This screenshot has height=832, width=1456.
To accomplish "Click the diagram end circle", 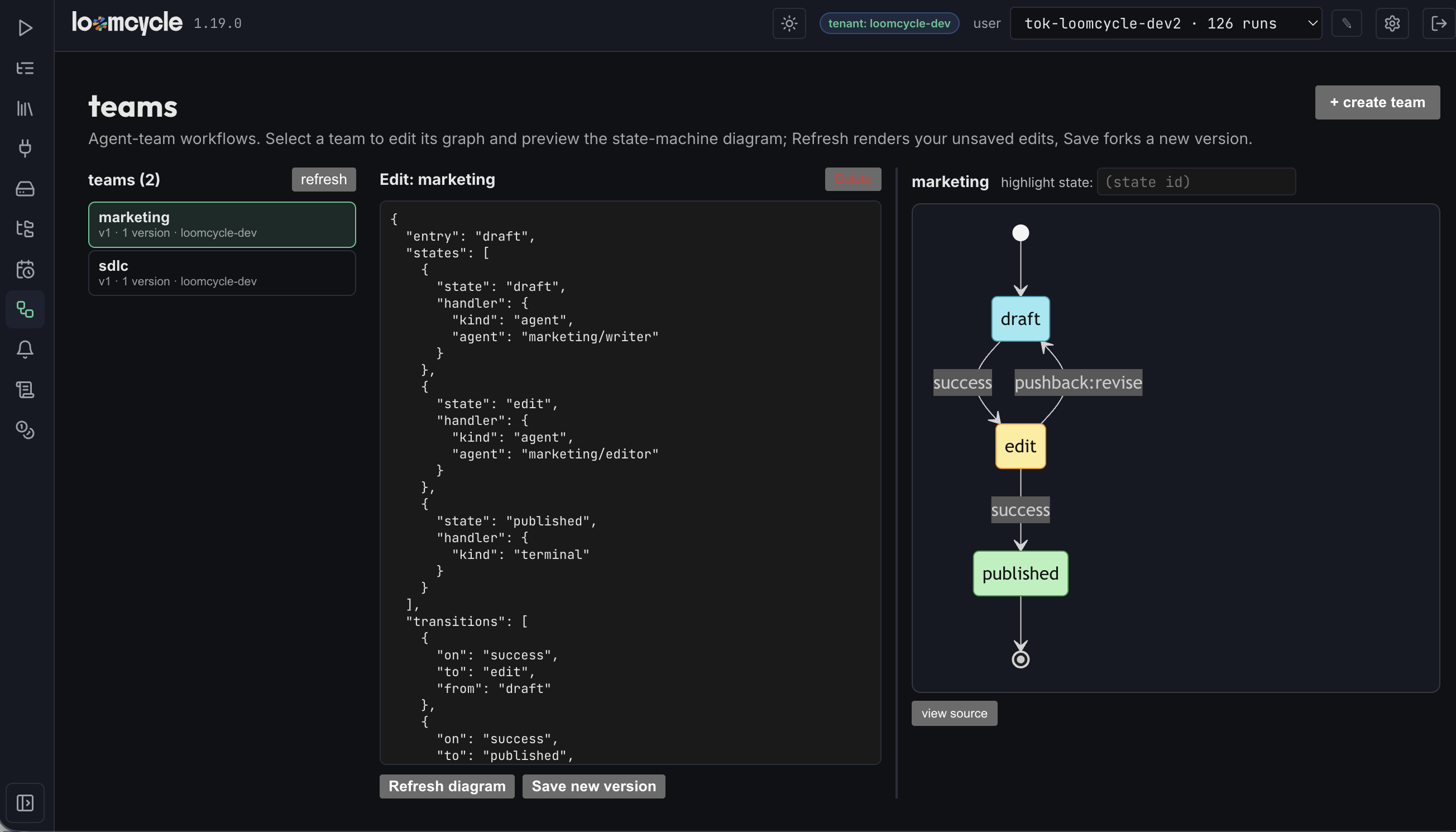I will 1020,659.
